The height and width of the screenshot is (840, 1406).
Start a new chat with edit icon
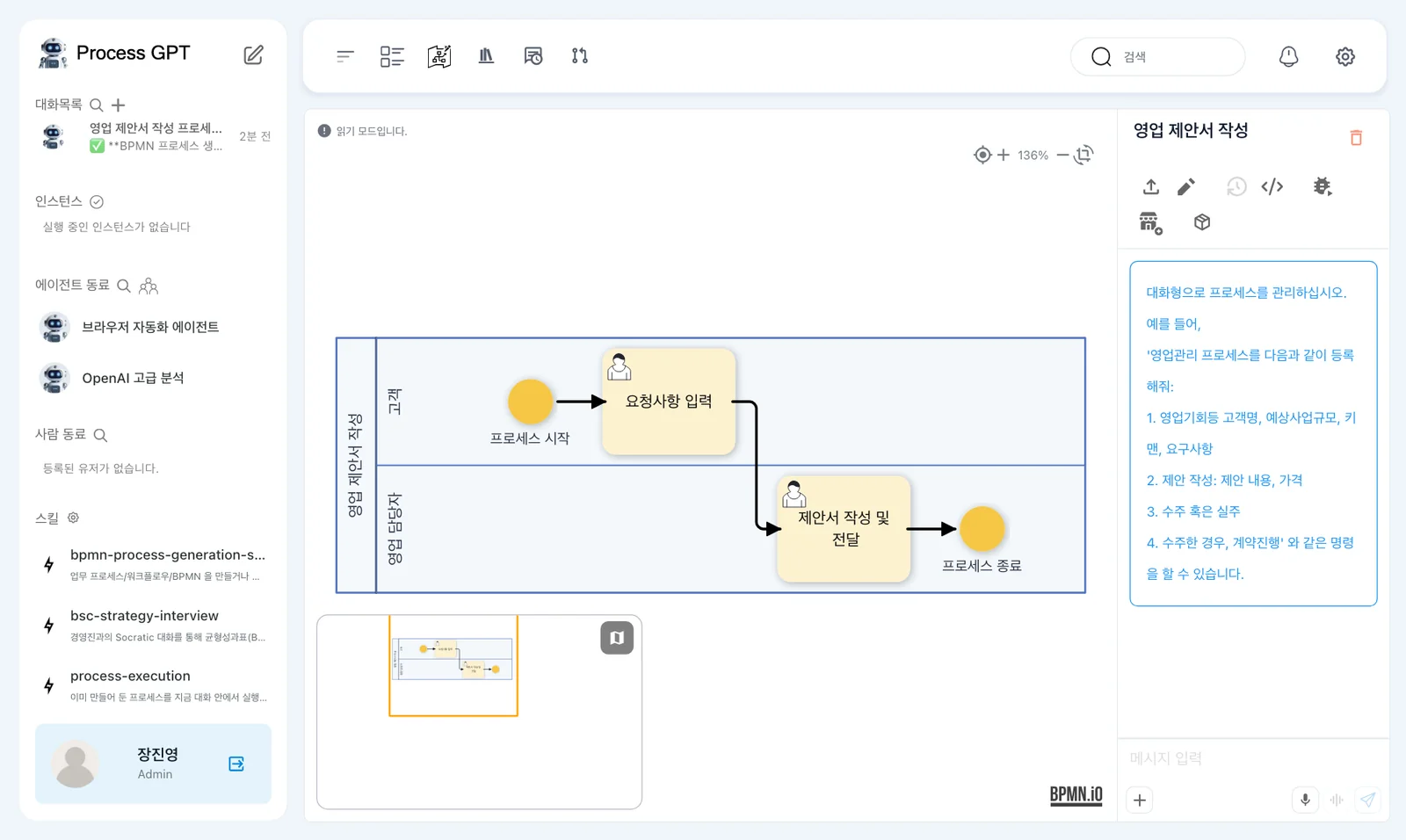tap(253, 54)
